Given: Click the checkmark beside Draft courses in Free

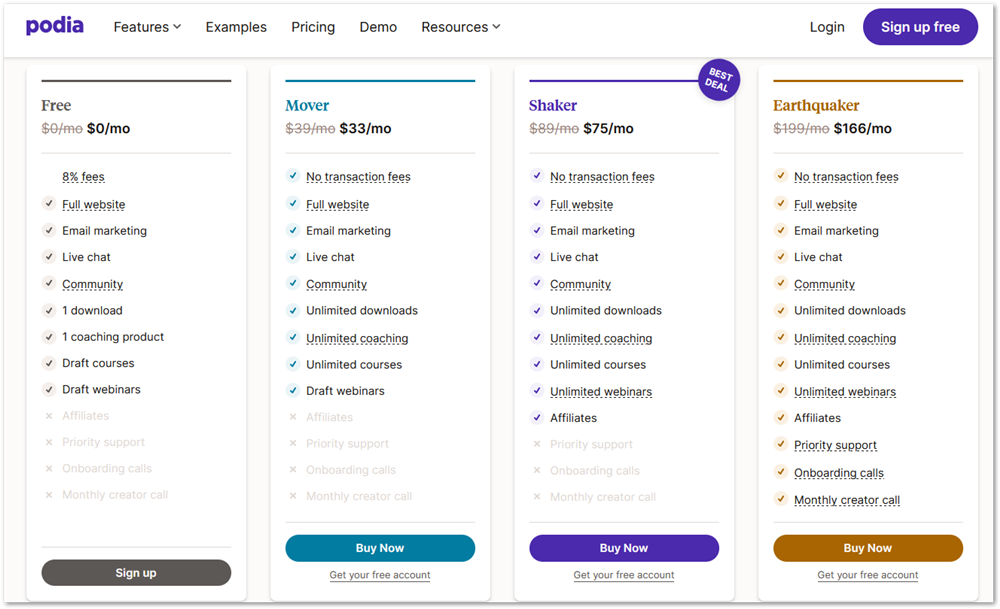Looking at the screenshot, I should 49,363.
